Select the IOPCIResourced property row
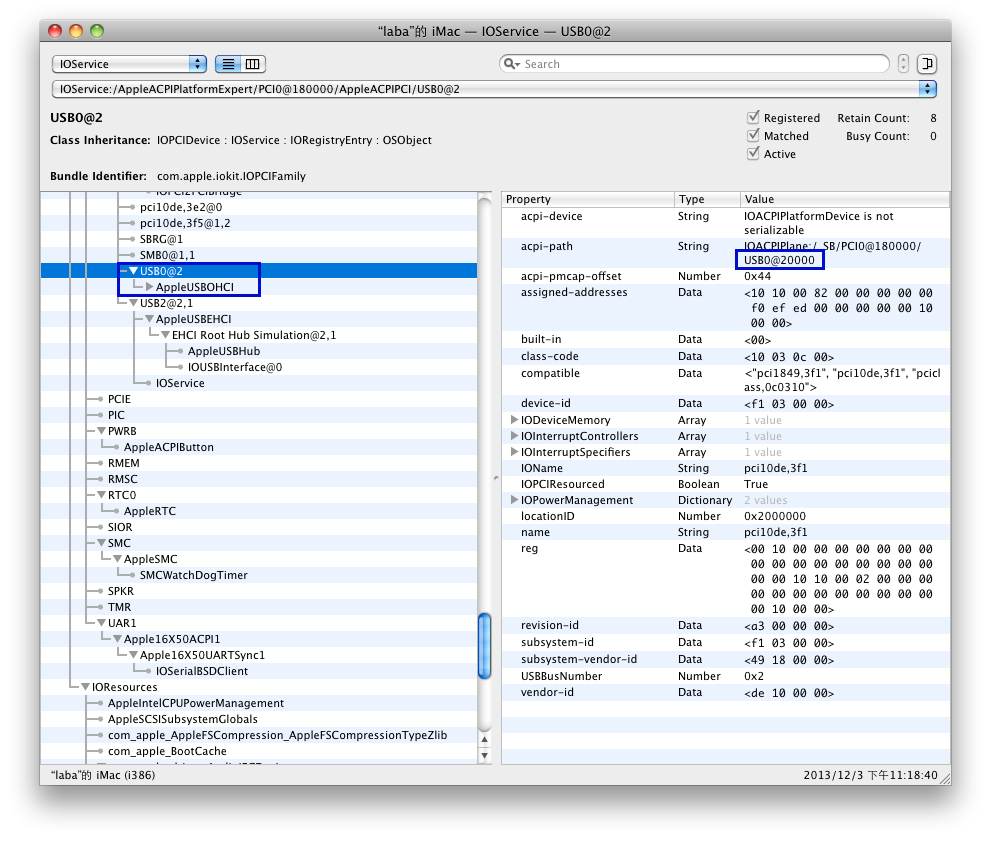 [x=726, y=484]
